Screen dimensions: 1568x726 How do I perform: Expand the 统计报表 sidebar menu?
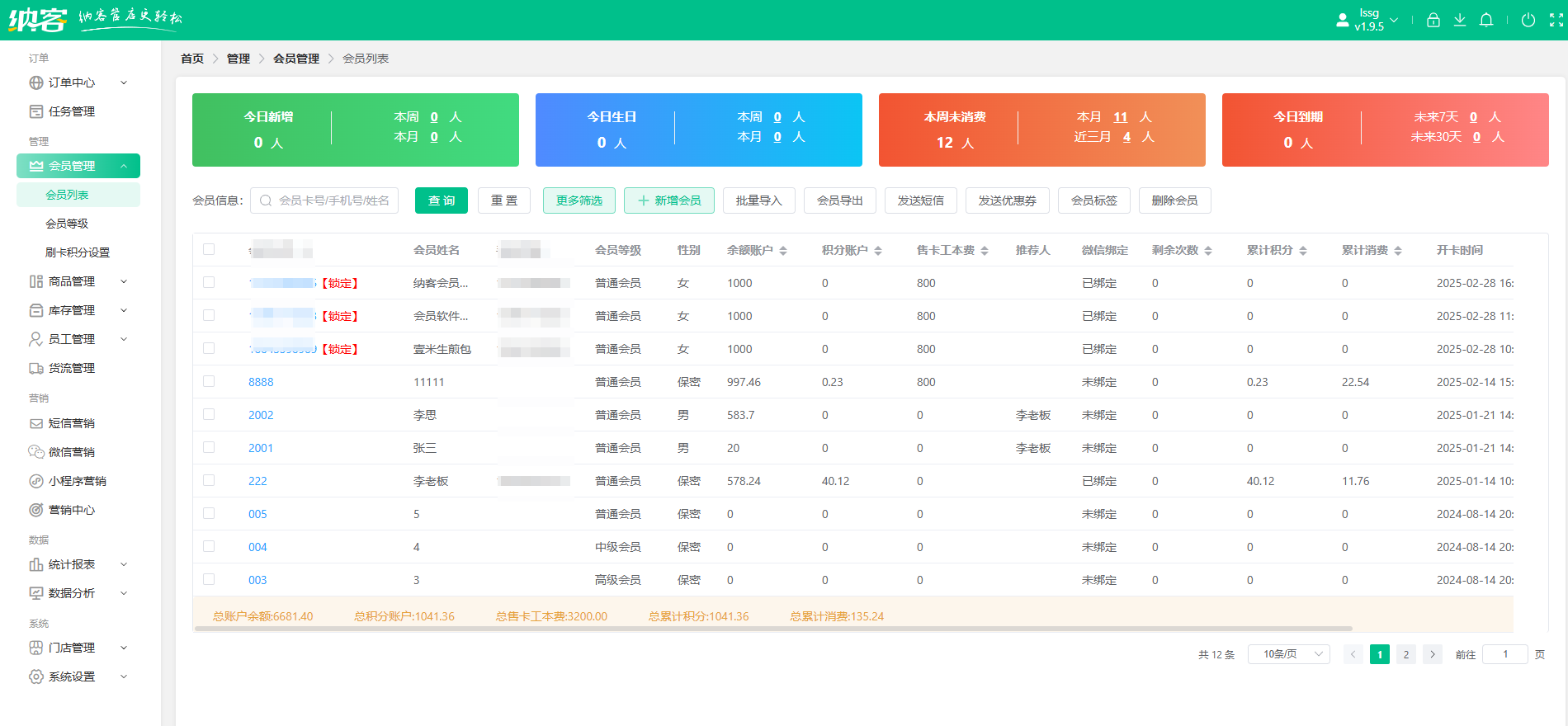pyautogui.click(x=78, y=564)
